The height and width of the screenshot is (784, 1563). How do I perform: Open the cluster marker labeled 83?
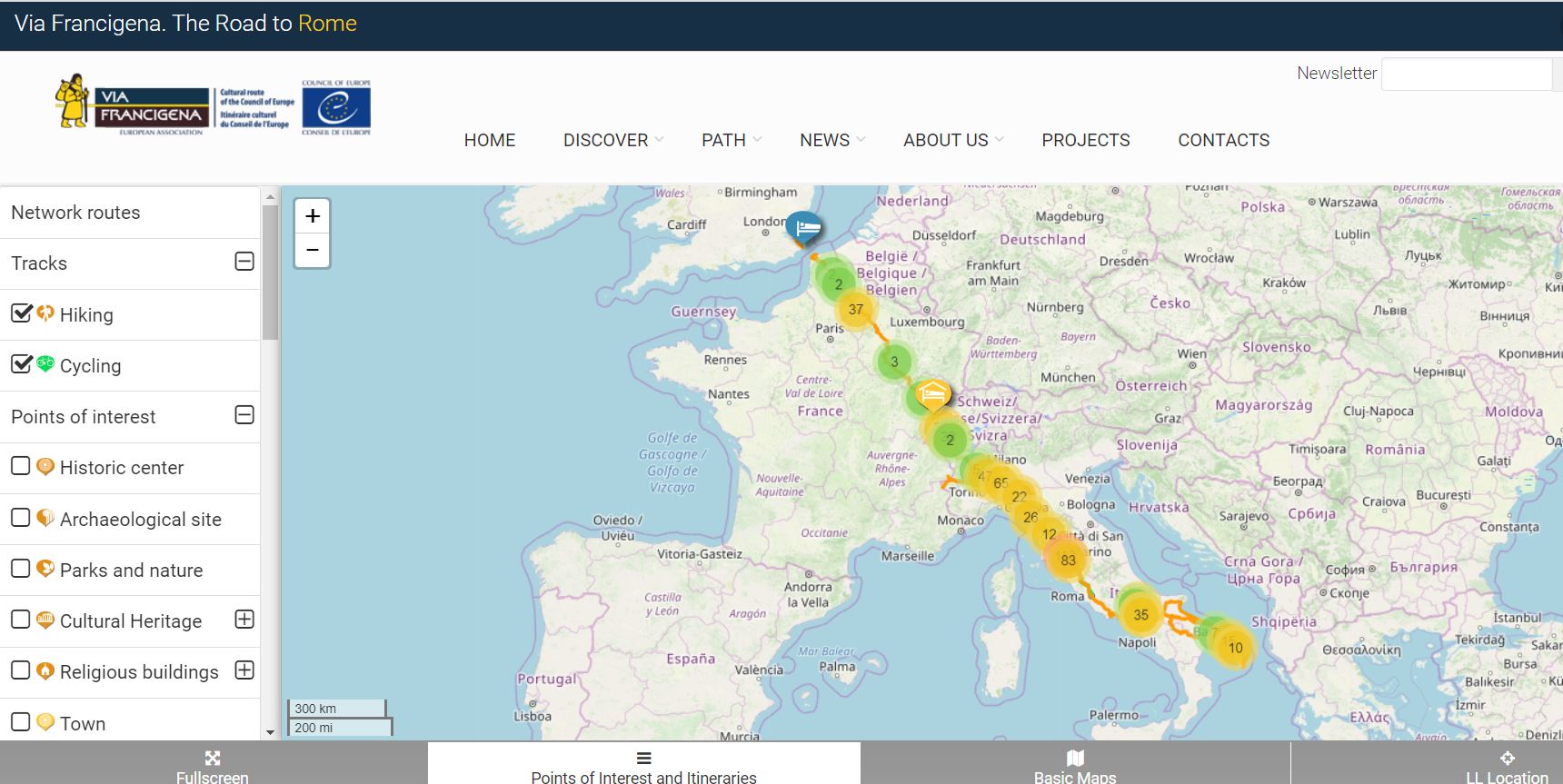pyautogui.click(x=1068, y=560)
